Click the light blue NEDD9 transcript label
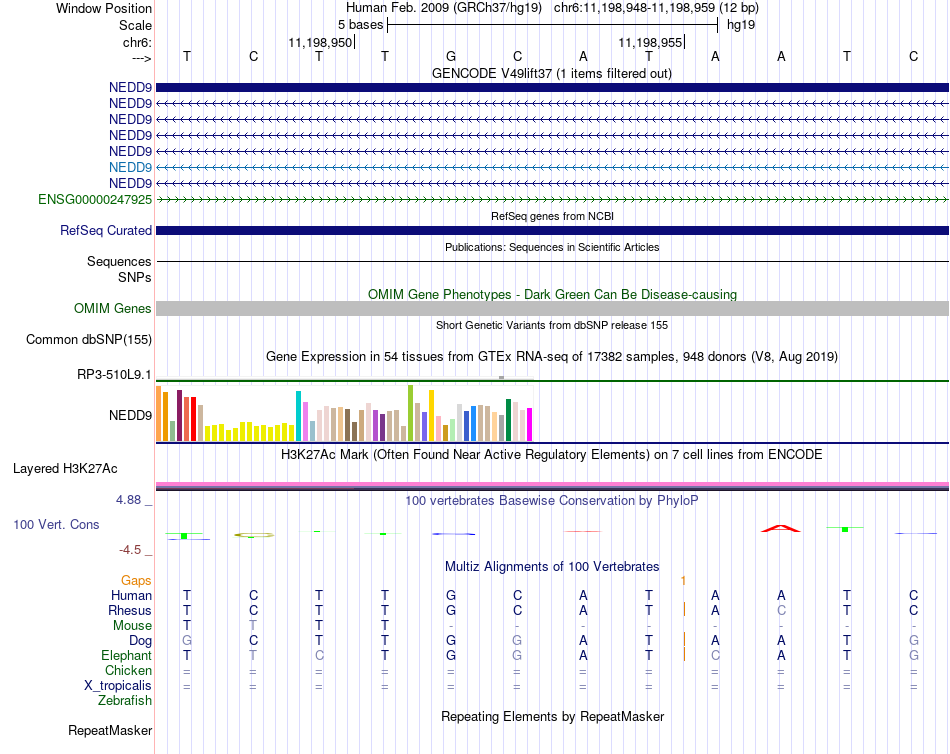This screenshot has width=950, height=754. tap(130, 167)
